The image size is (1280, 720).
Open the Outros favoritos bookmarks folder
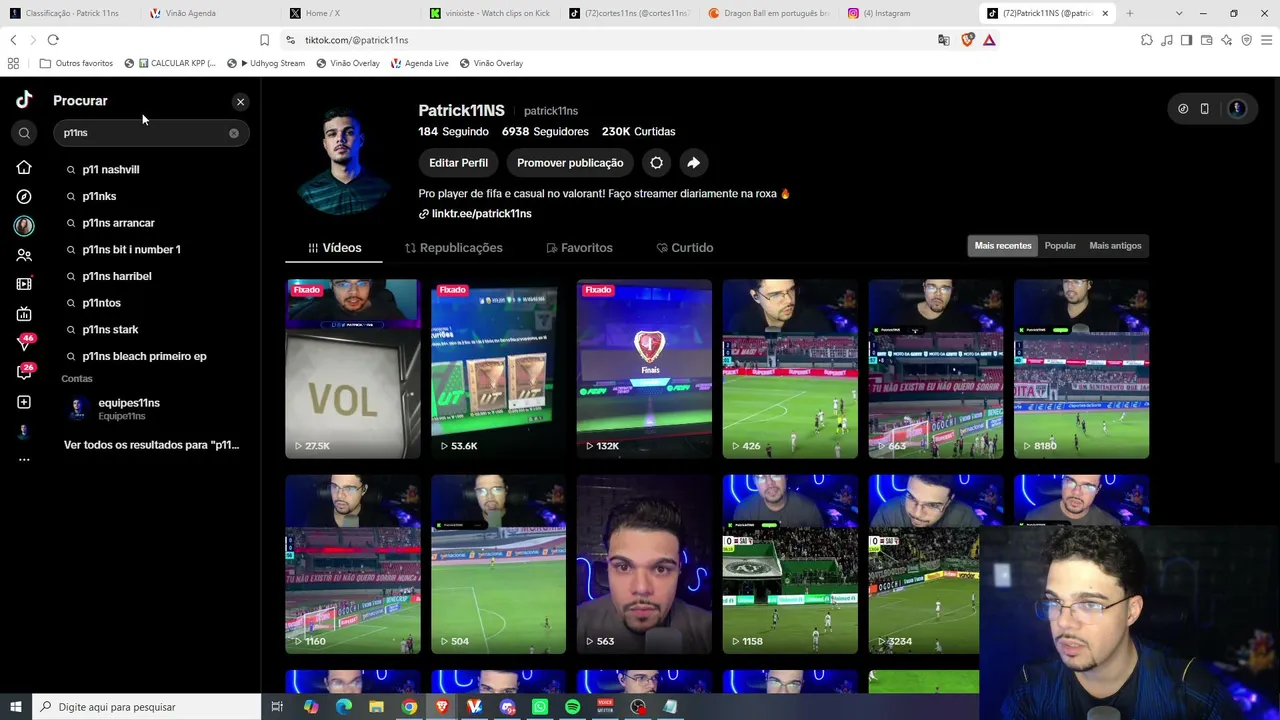(x=76, y=63)
